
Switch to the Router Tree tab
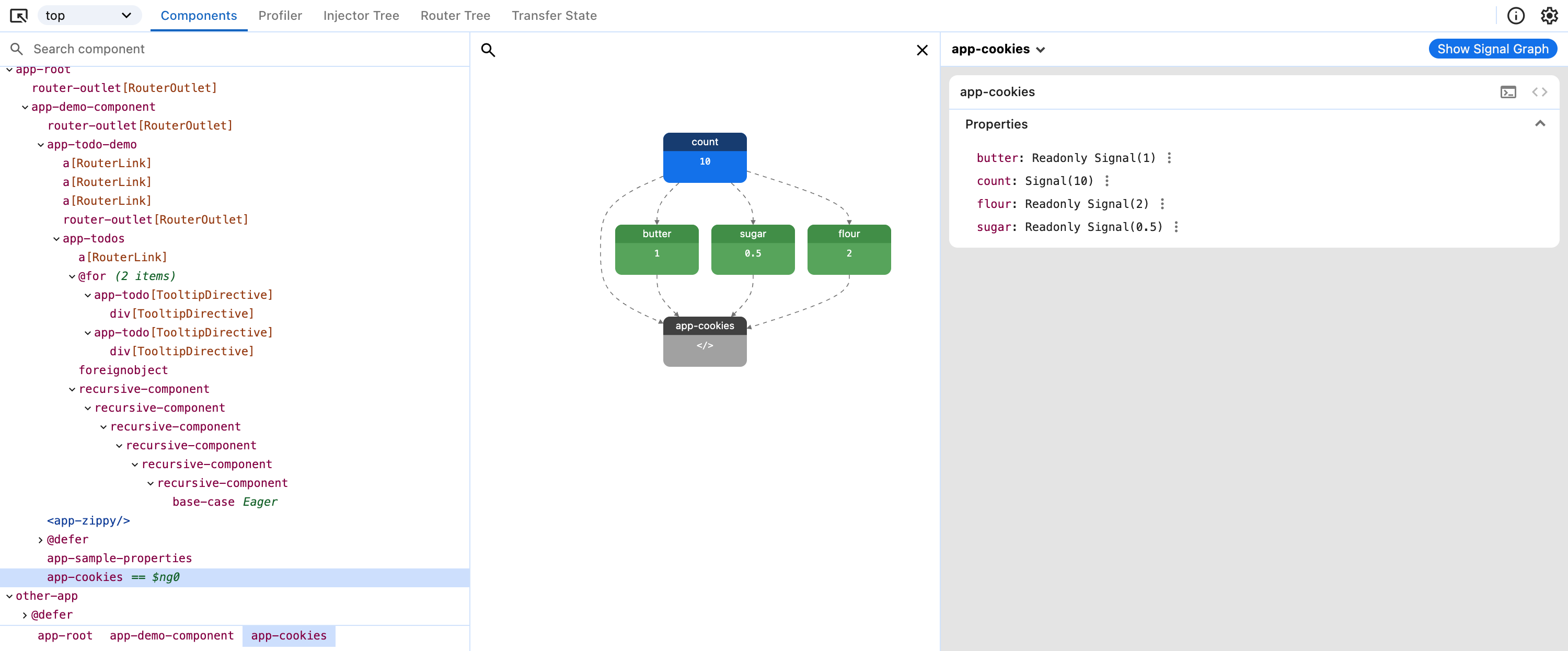coord(455,16)
